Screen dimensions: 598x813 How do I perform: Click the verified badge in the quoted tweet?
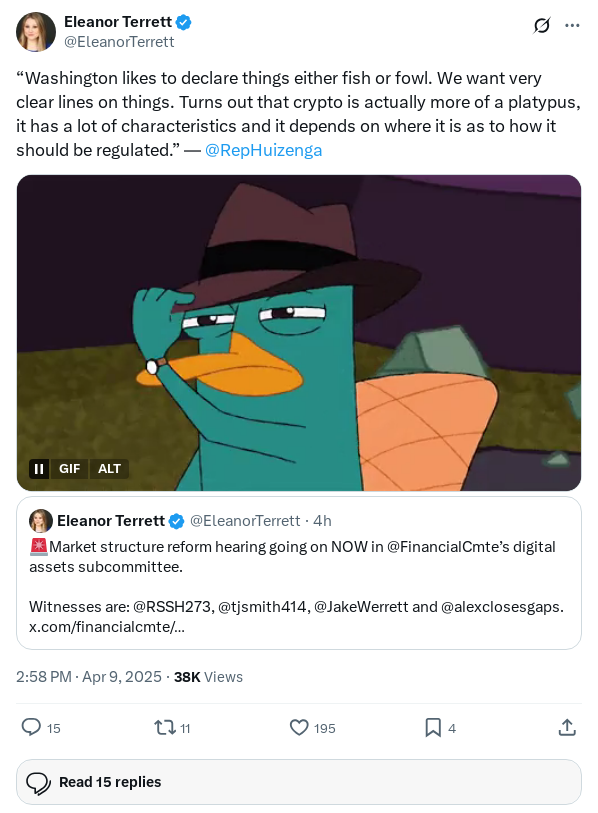[176, 520]
